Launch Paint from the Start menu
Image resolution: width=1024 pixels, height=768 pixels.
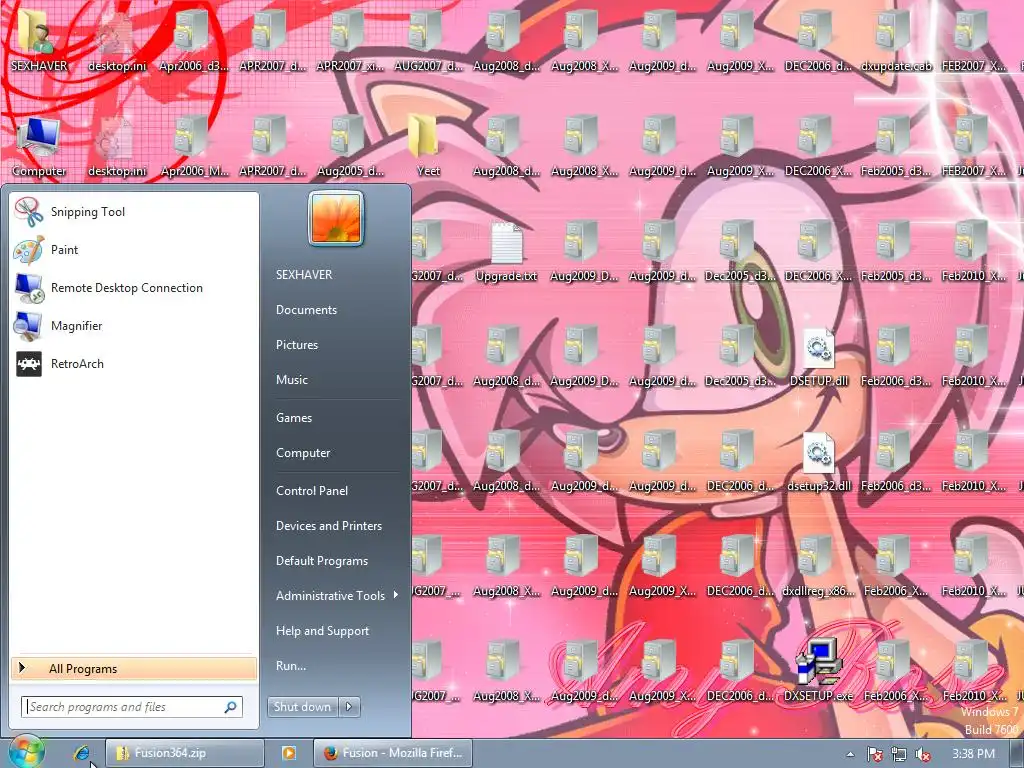coord(134,249)
